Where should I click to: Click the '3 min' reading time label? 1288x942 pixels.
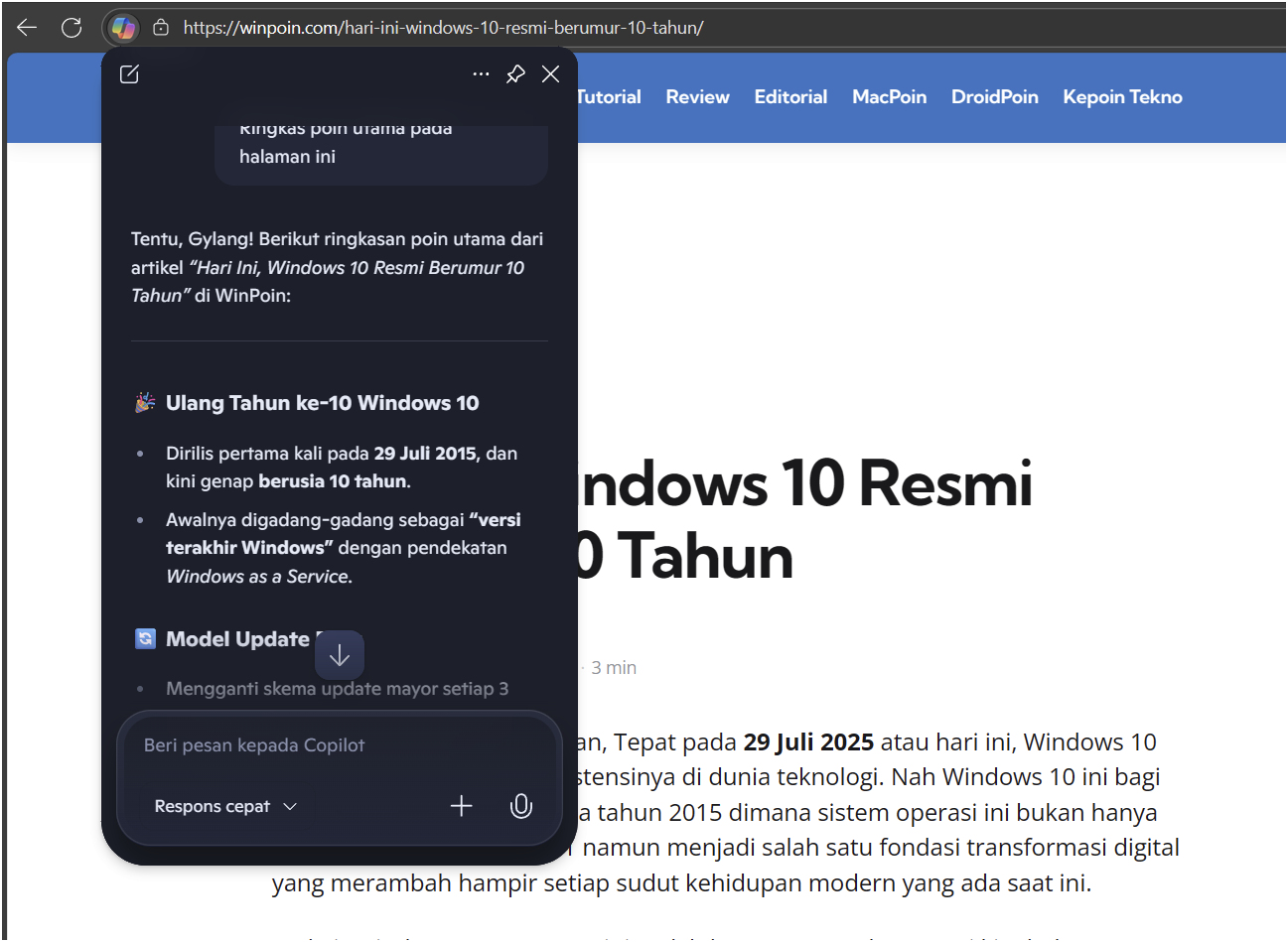(614, 668)
